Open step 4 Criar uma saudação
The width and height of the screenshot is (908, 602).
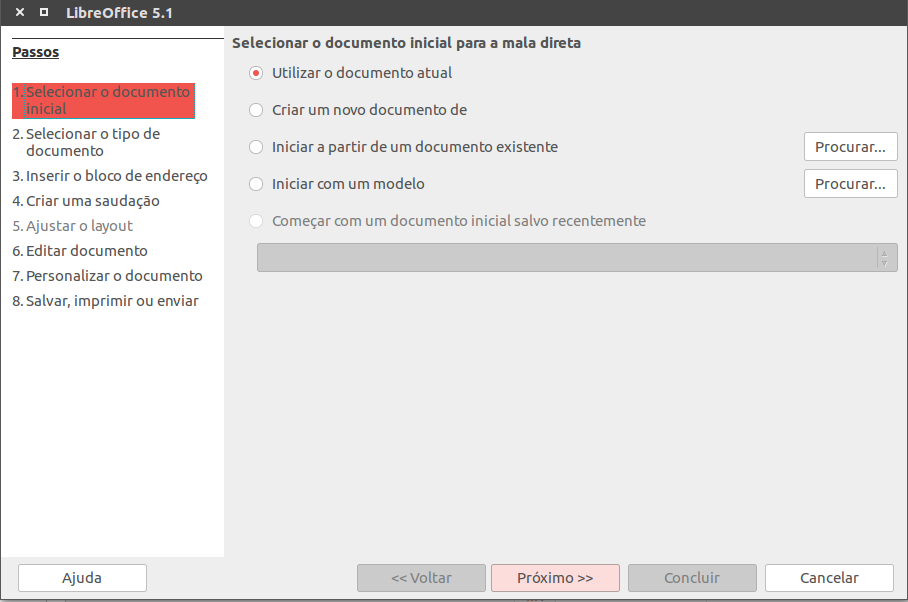click(86, 201)
